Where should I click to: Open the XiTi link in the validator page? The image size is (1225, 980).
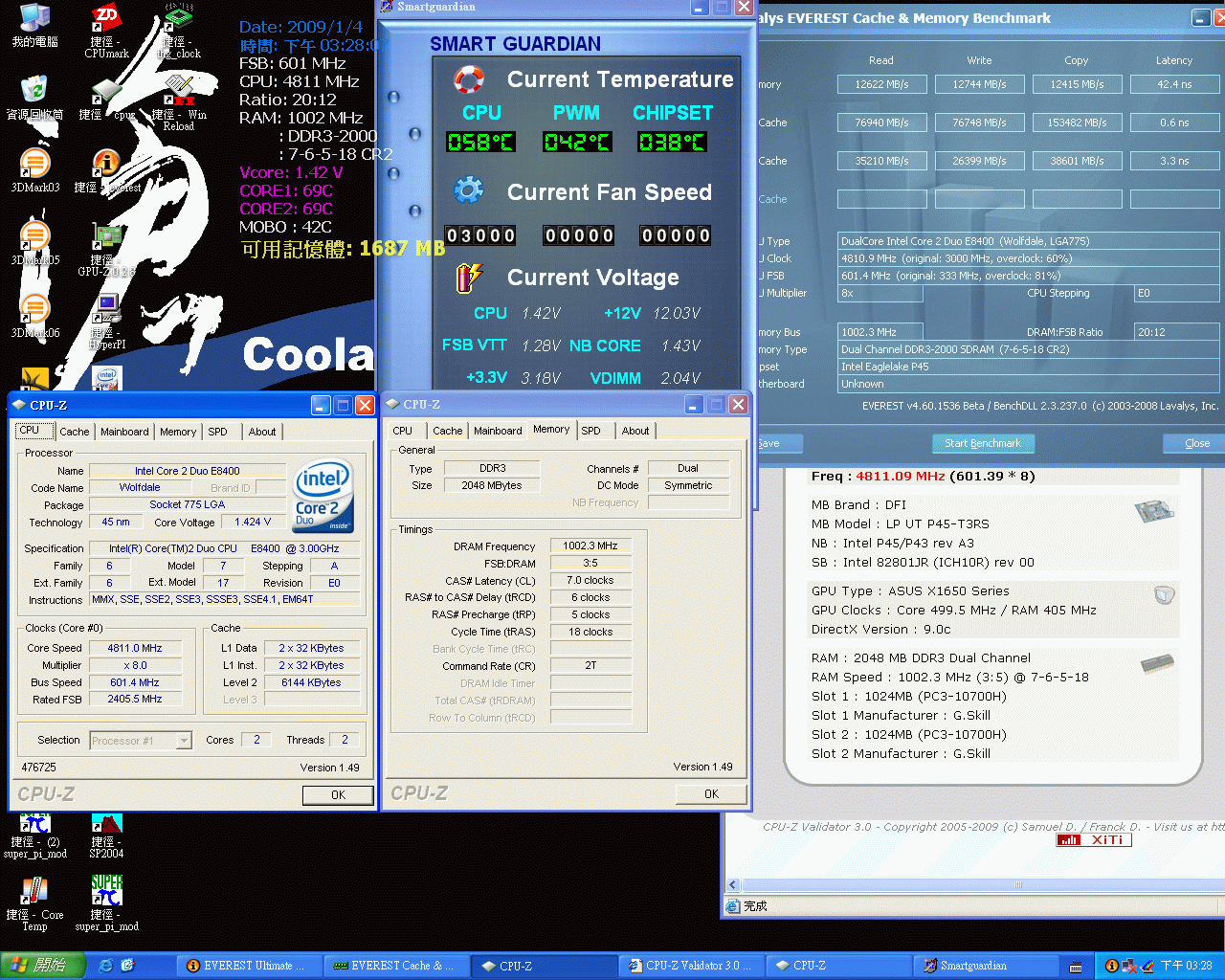pos(1094,839)
